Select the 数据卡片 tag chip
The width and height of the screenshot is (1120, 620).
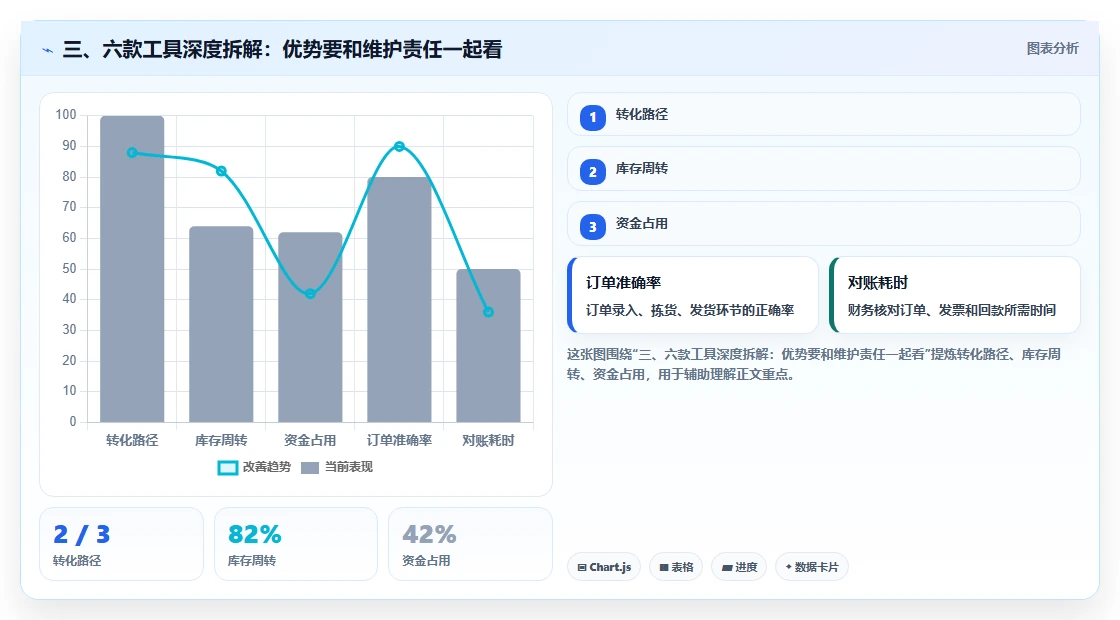812,567
